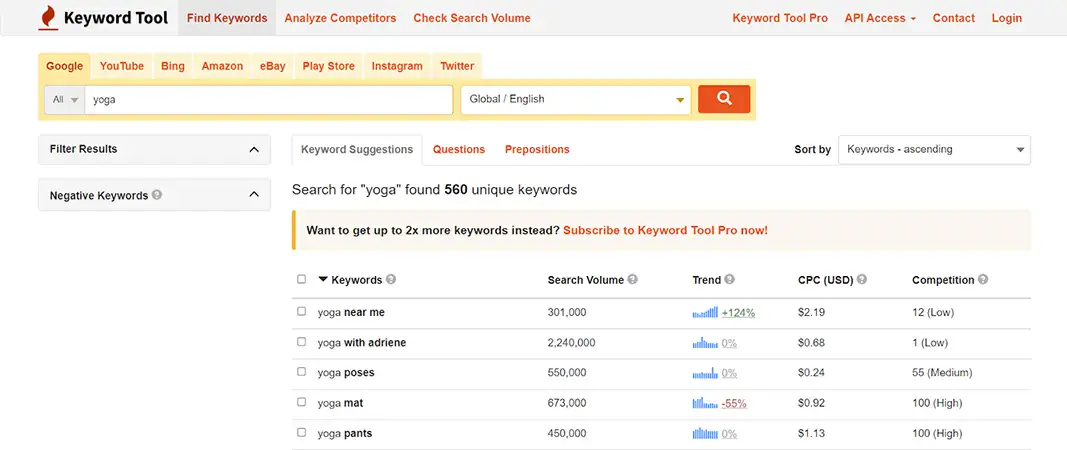Click help icon beside CPC (USD) header

[862, 280]
